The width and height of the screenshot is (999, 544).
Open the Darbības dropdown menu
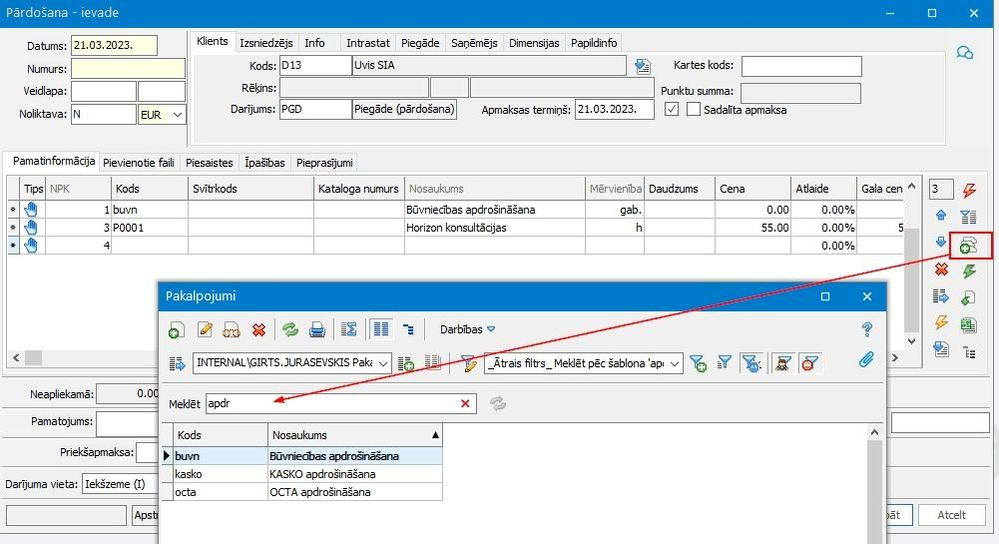click(x=467, y=329)
